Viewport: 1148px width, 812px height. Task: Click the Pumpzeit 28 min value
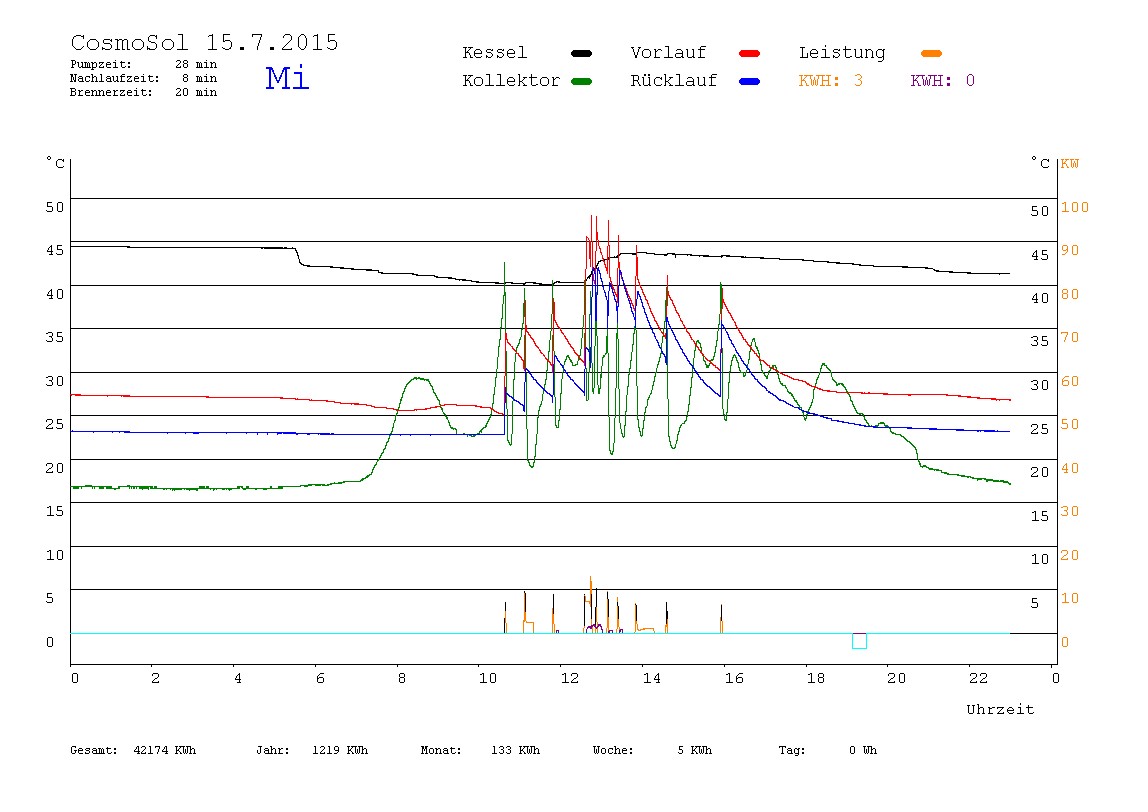pos(195,64)
